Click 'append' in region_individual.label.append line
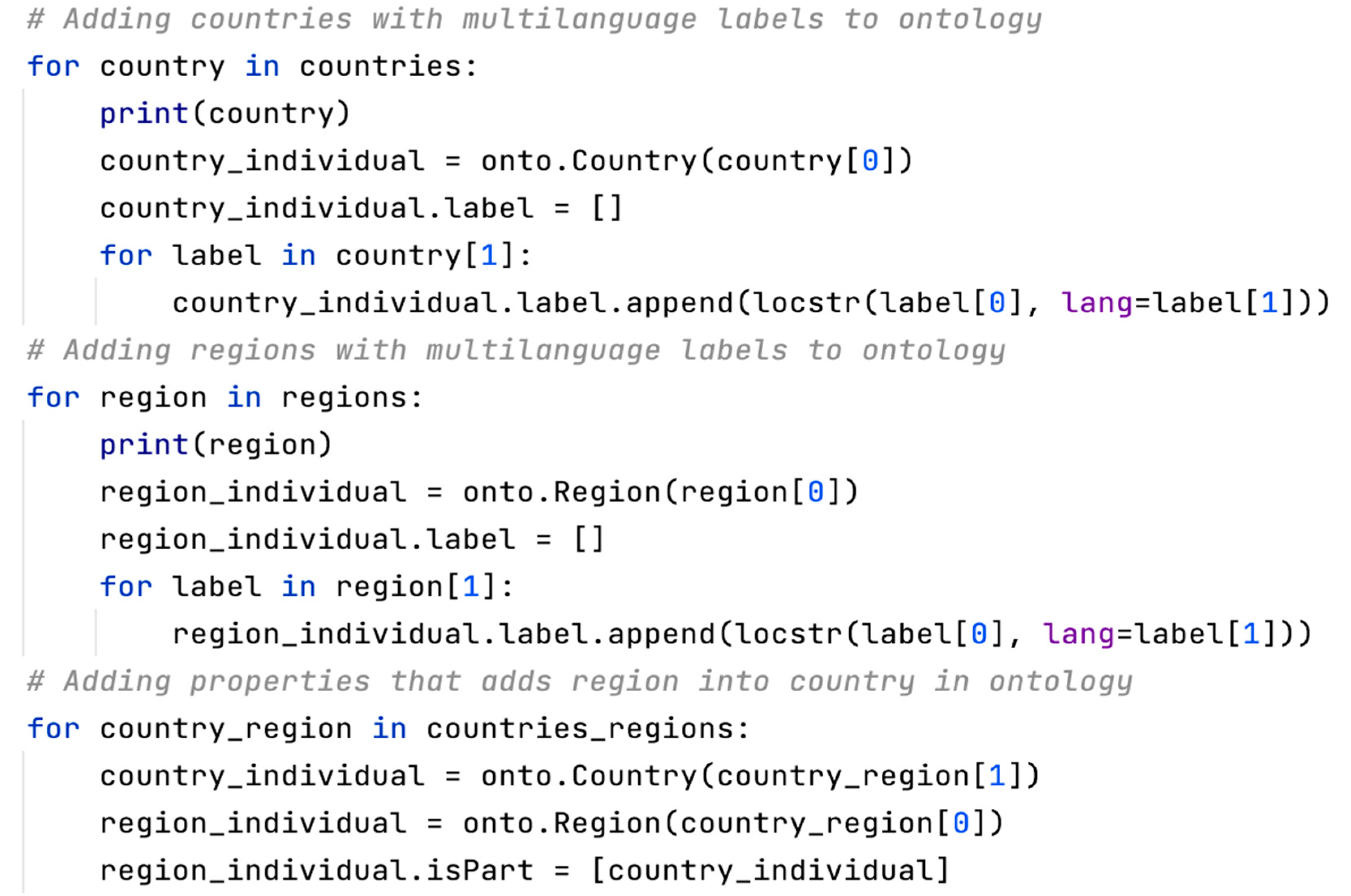The width and height of the screenshot is (1351, 896). tap(661, 634)
